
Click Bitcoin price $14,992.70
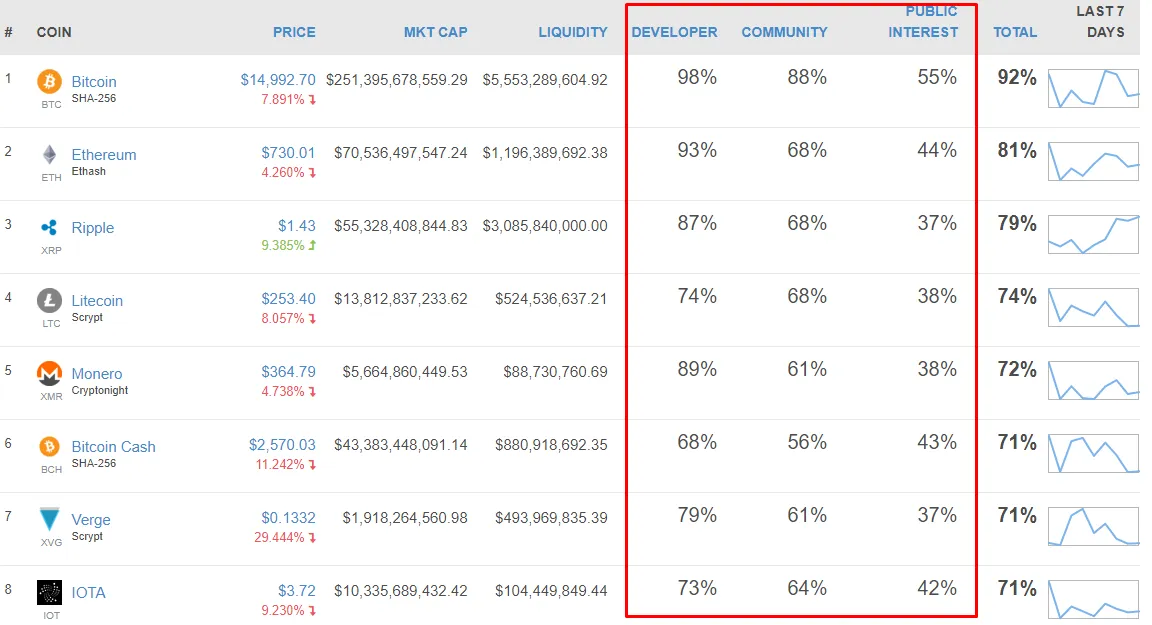[278, 79]
